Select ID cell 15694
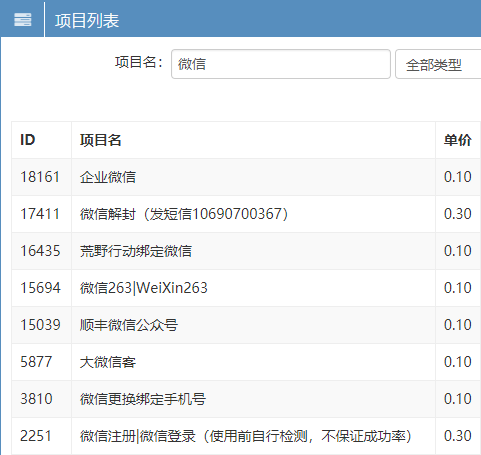 [x=40, y=288]
